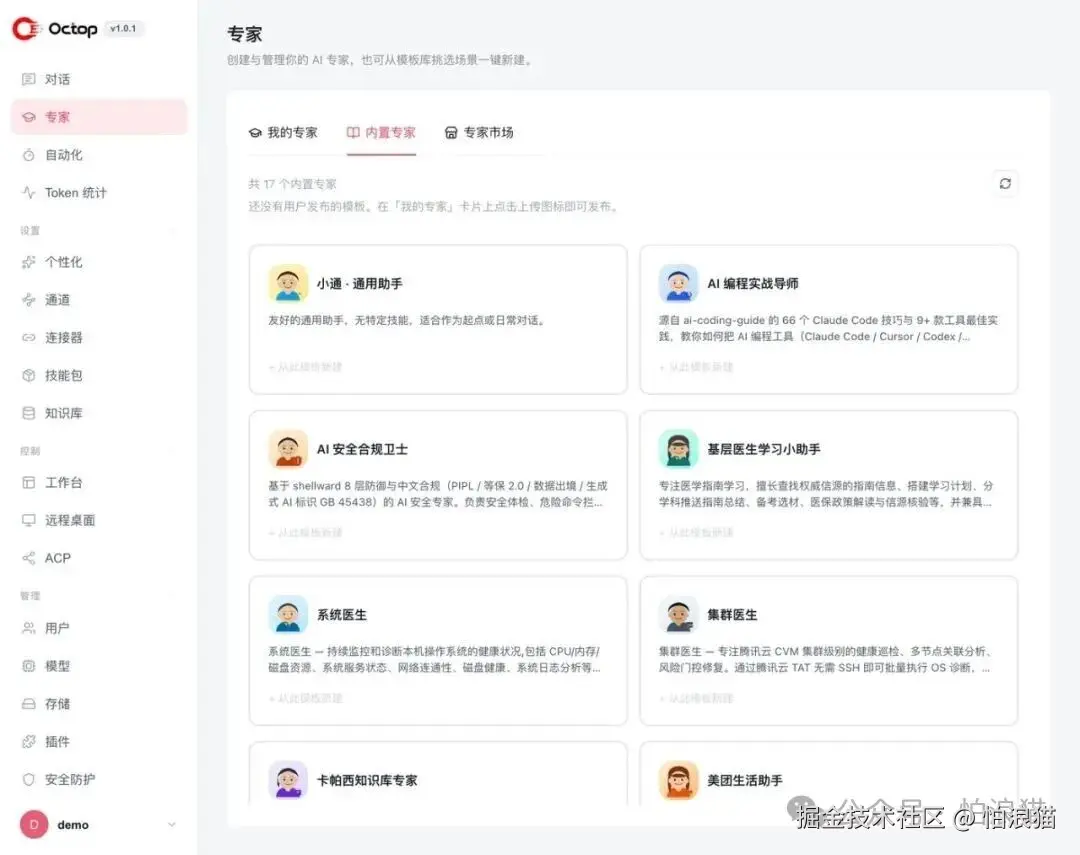Click the 美团生活助手 title
The width and height of the screenshot is (1080, 855).
tap(745, 781)
